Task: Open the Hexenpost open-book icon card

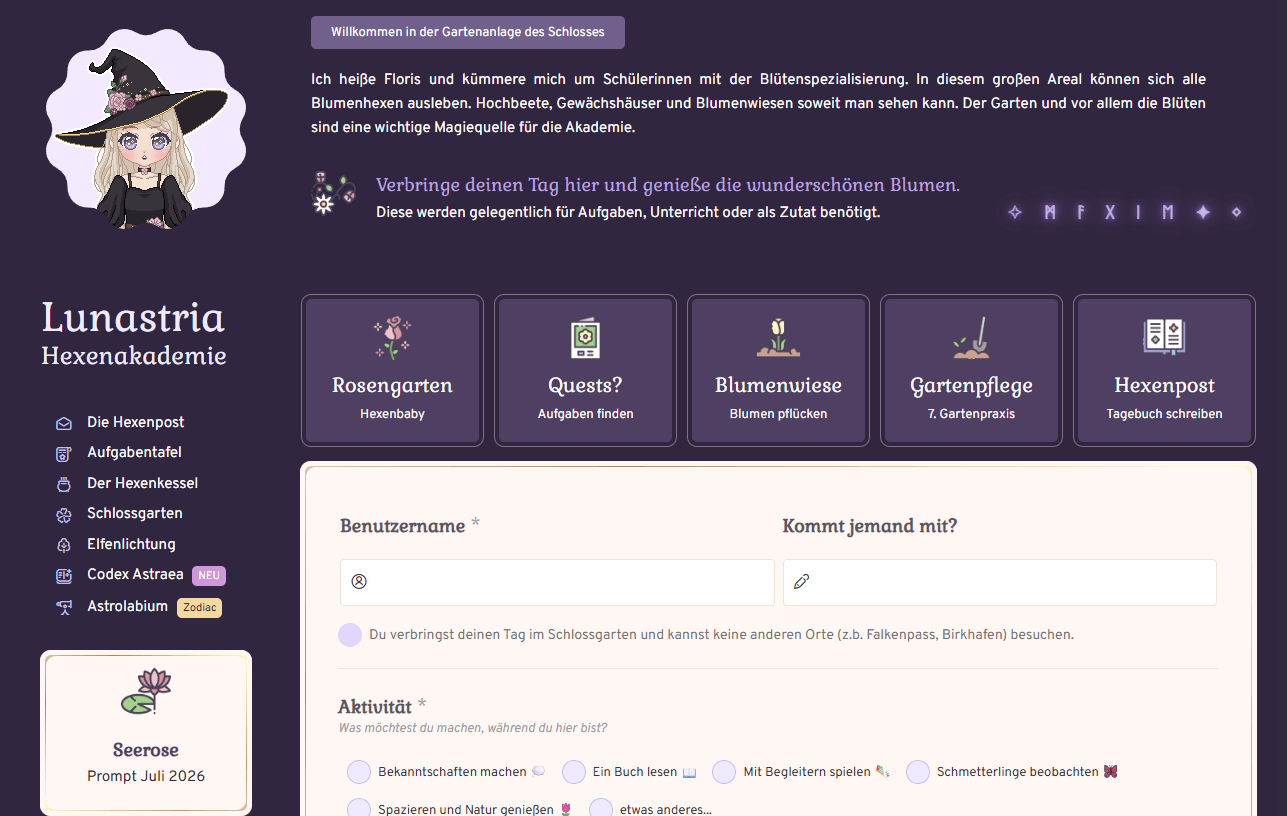Action: (1164, 370)
